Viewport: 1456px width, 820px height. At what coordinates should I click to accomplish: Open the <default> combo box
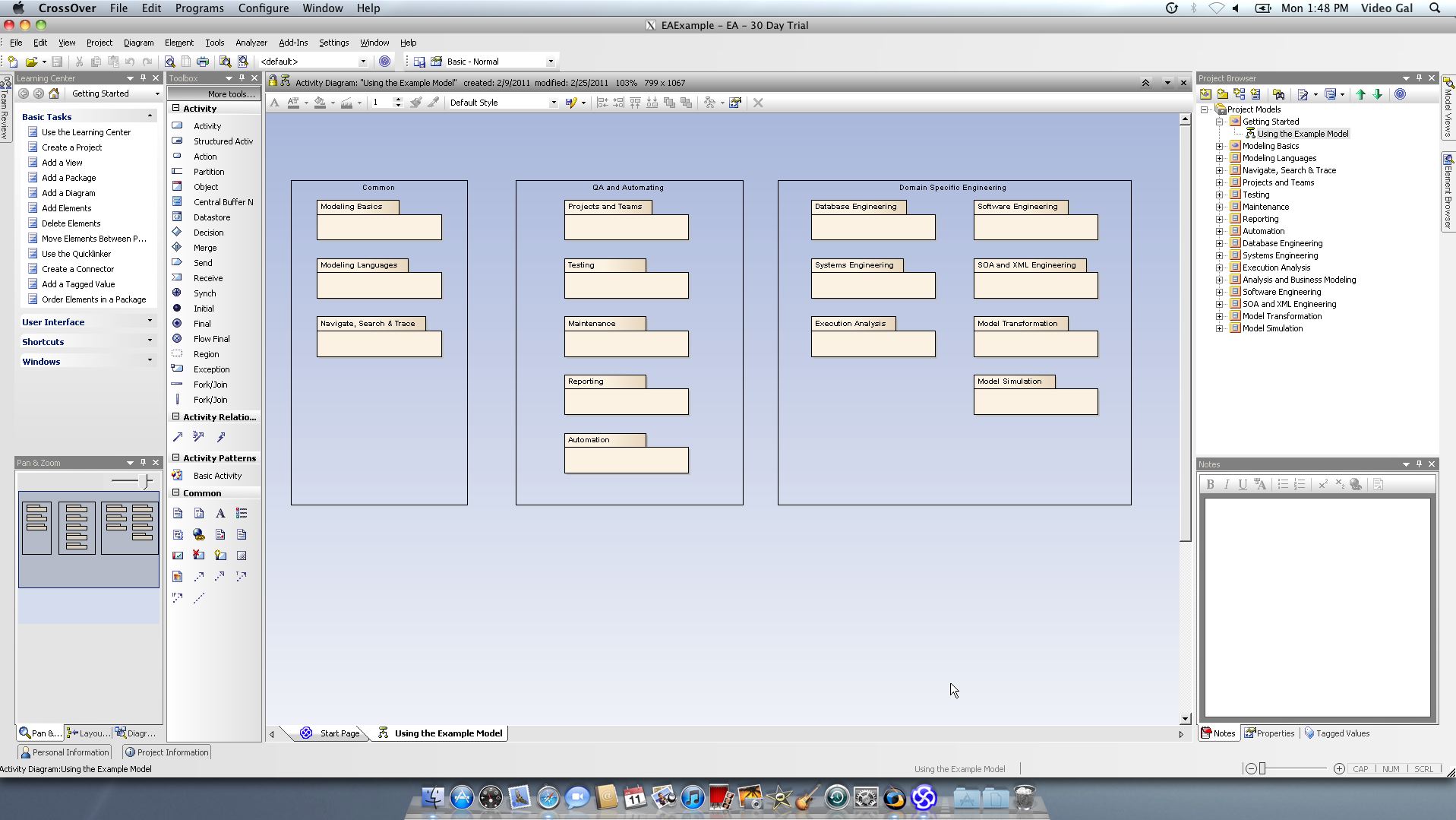click(363, 62)
